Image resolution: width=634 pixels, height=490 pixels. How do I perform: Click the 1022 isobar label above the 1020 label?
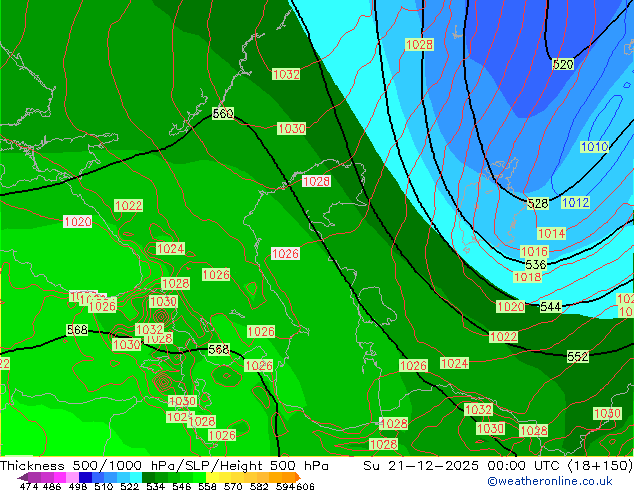(129, 205)
